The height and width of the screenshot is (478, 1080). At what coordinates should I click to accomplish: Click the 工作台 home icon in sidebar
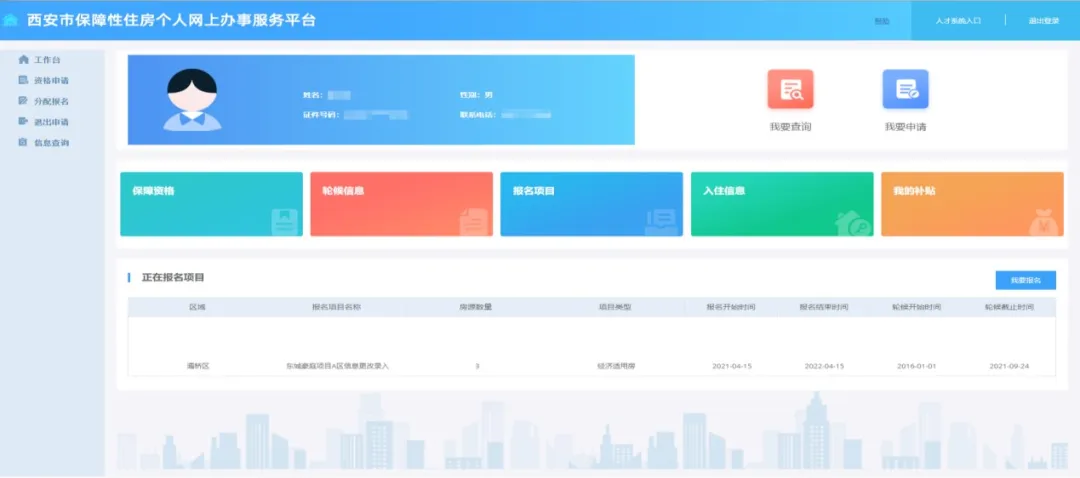pyautogui.click(x=23, y=60)
